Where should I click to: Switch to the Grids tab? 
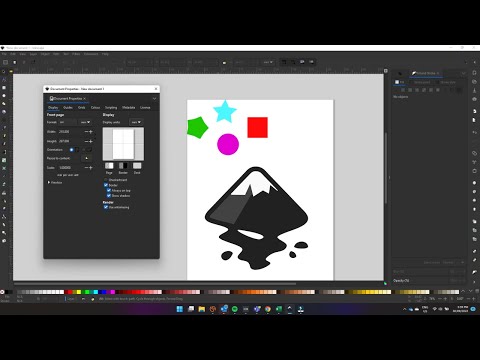click(82, 107)
